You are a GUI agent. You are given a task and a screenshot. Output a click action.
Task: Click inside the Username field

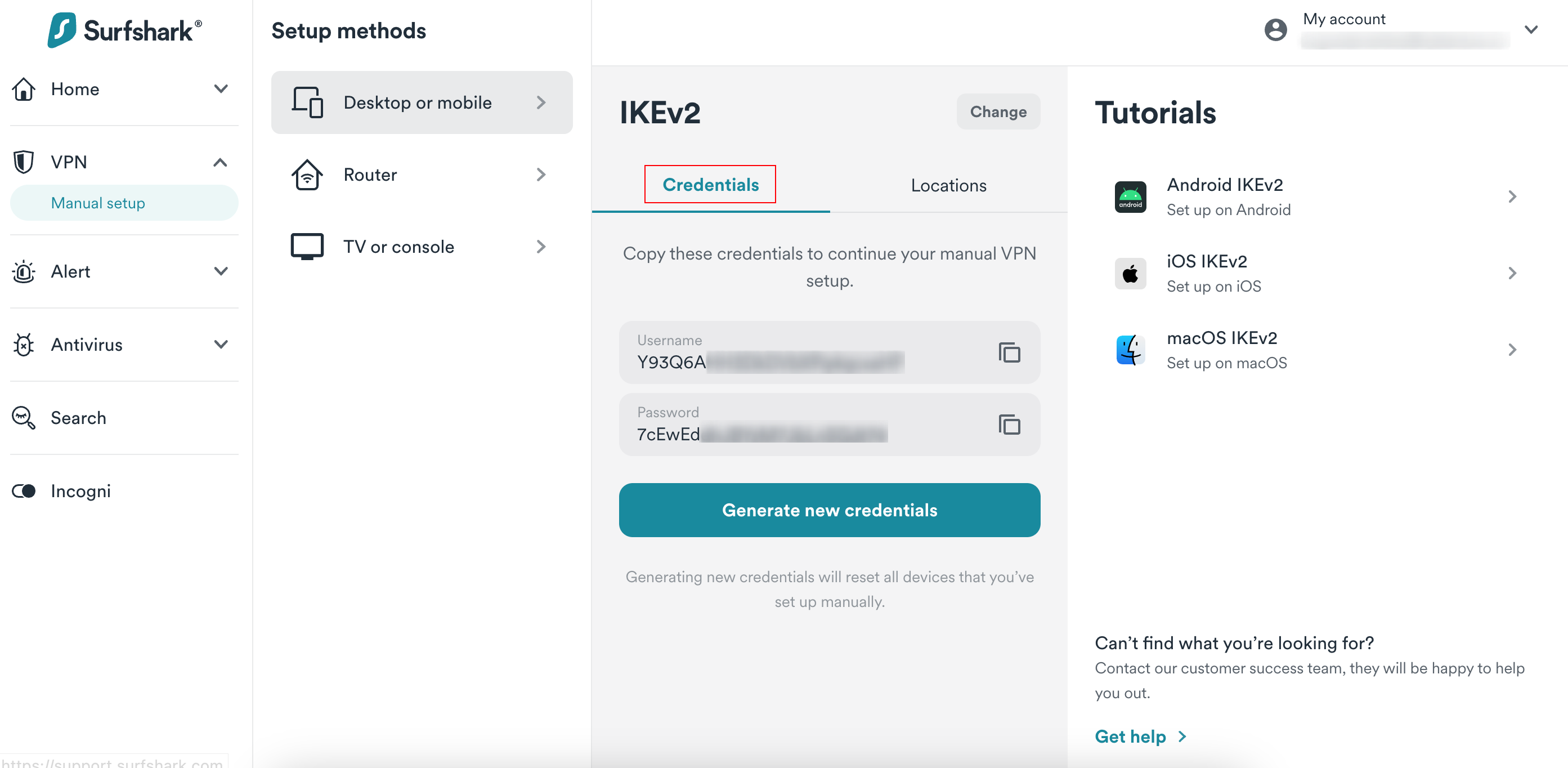[791, 353]
